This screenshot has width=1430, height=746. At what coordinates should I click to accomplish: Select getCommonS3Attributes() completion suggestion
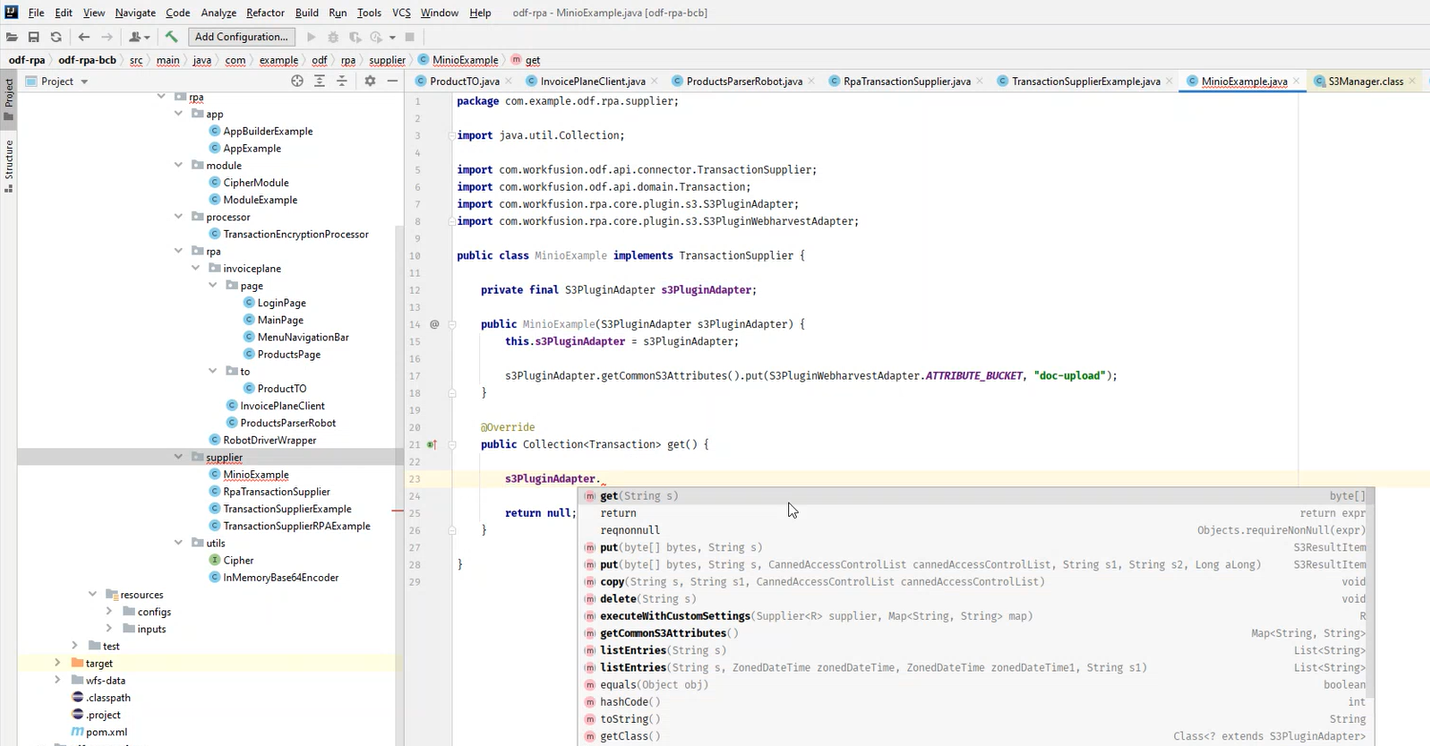(974, 633)
